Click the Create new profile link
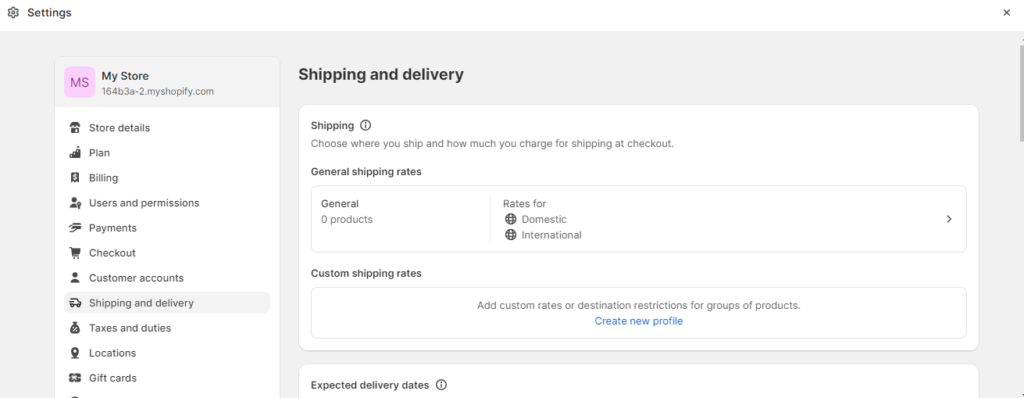This screenshot has height=398, width=1024. [x=639, y=321]
